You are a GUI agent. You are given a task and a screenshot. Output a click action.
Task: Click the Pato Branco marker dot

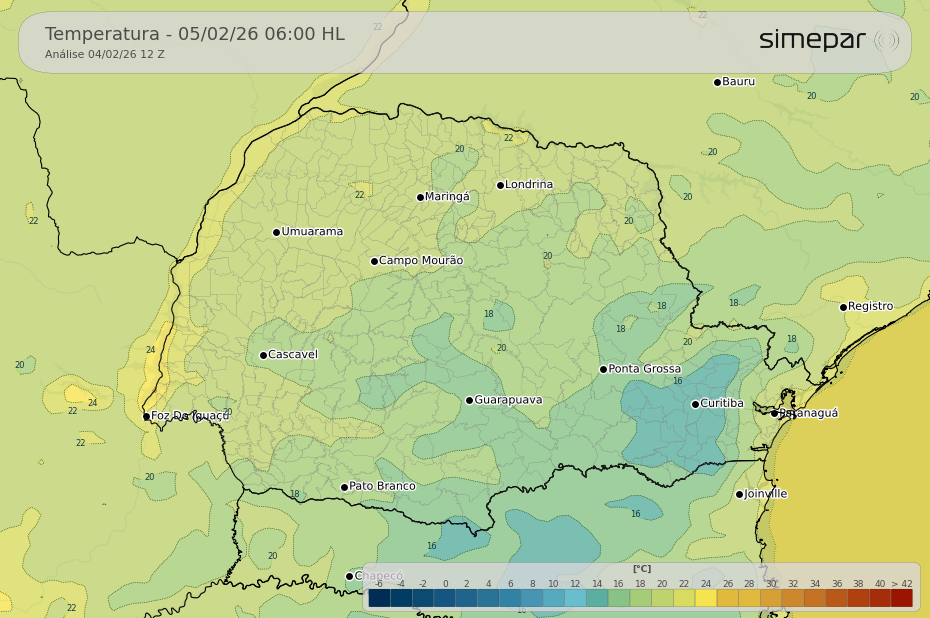coord(344,487)
